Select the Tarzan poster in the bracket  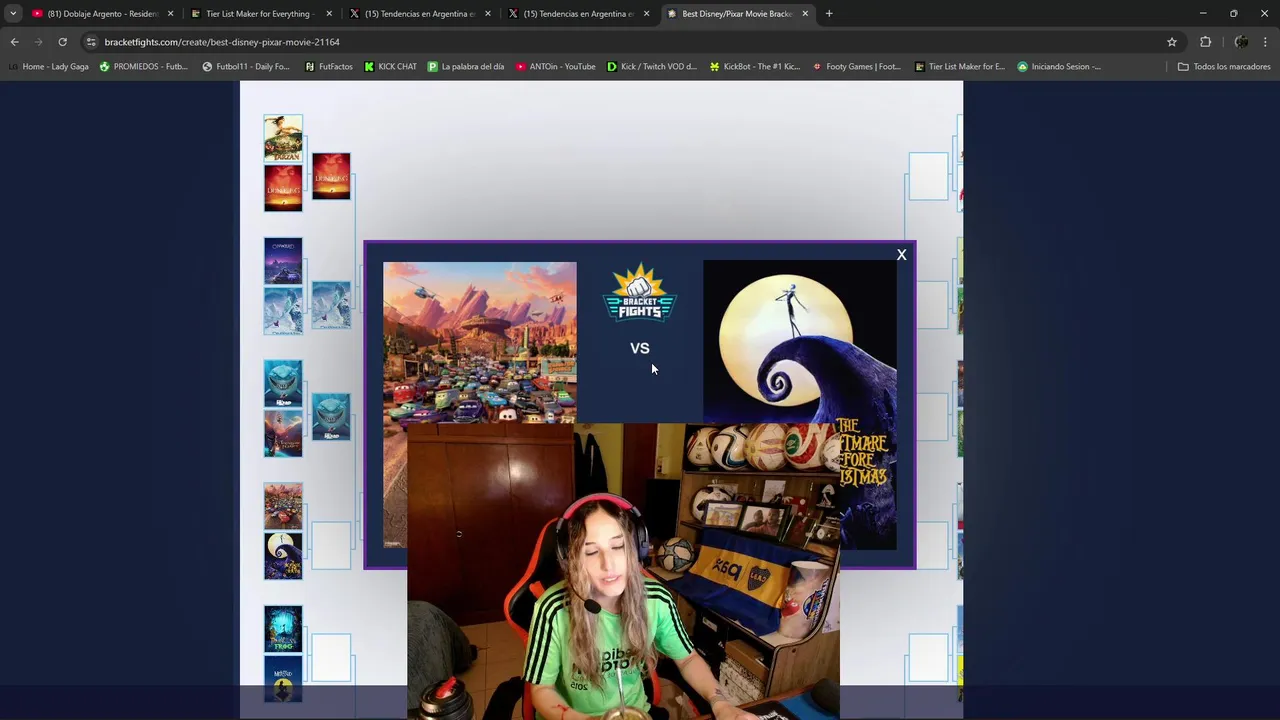tap(283, 138)
